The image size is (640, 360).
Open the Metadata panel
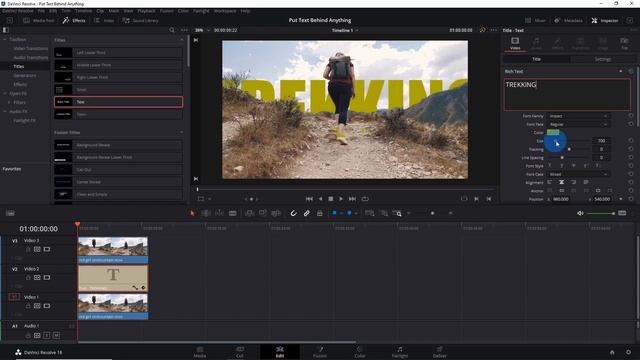pos(569,20)
